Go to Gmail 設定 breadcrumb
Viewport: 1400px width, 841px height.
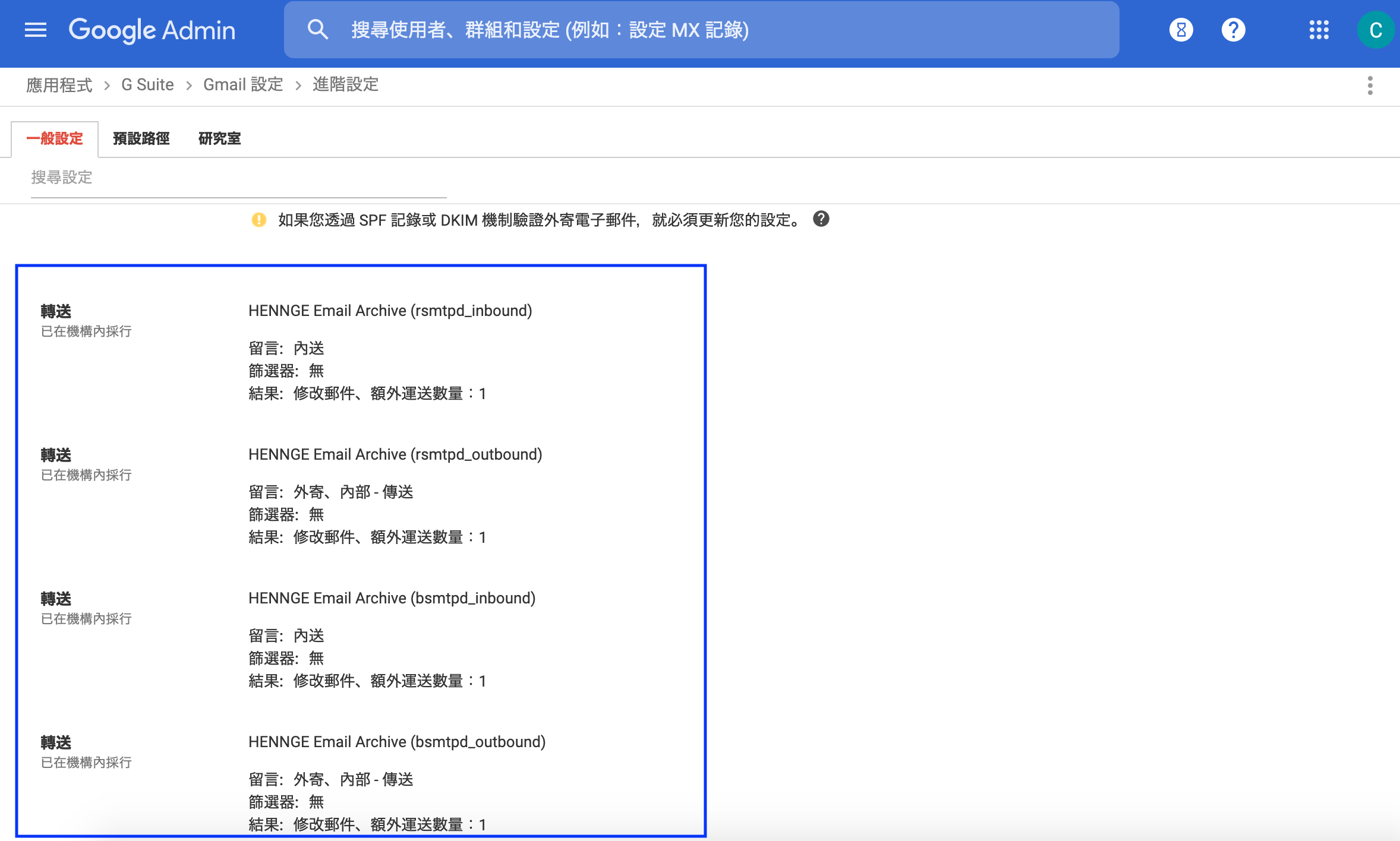point(243,85)
